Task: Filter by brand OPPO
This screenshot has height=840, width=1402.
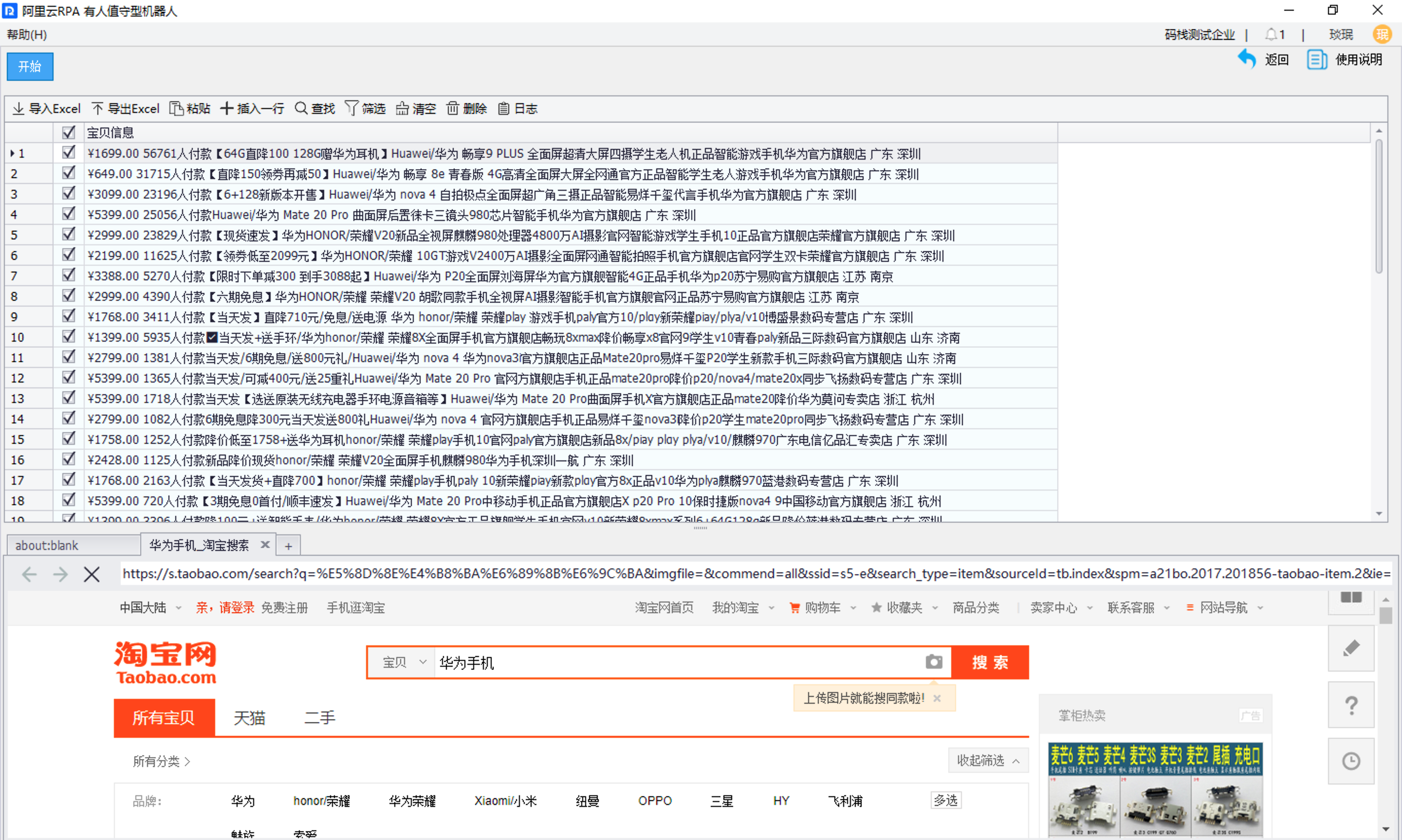Action: (x=655, y=801)
